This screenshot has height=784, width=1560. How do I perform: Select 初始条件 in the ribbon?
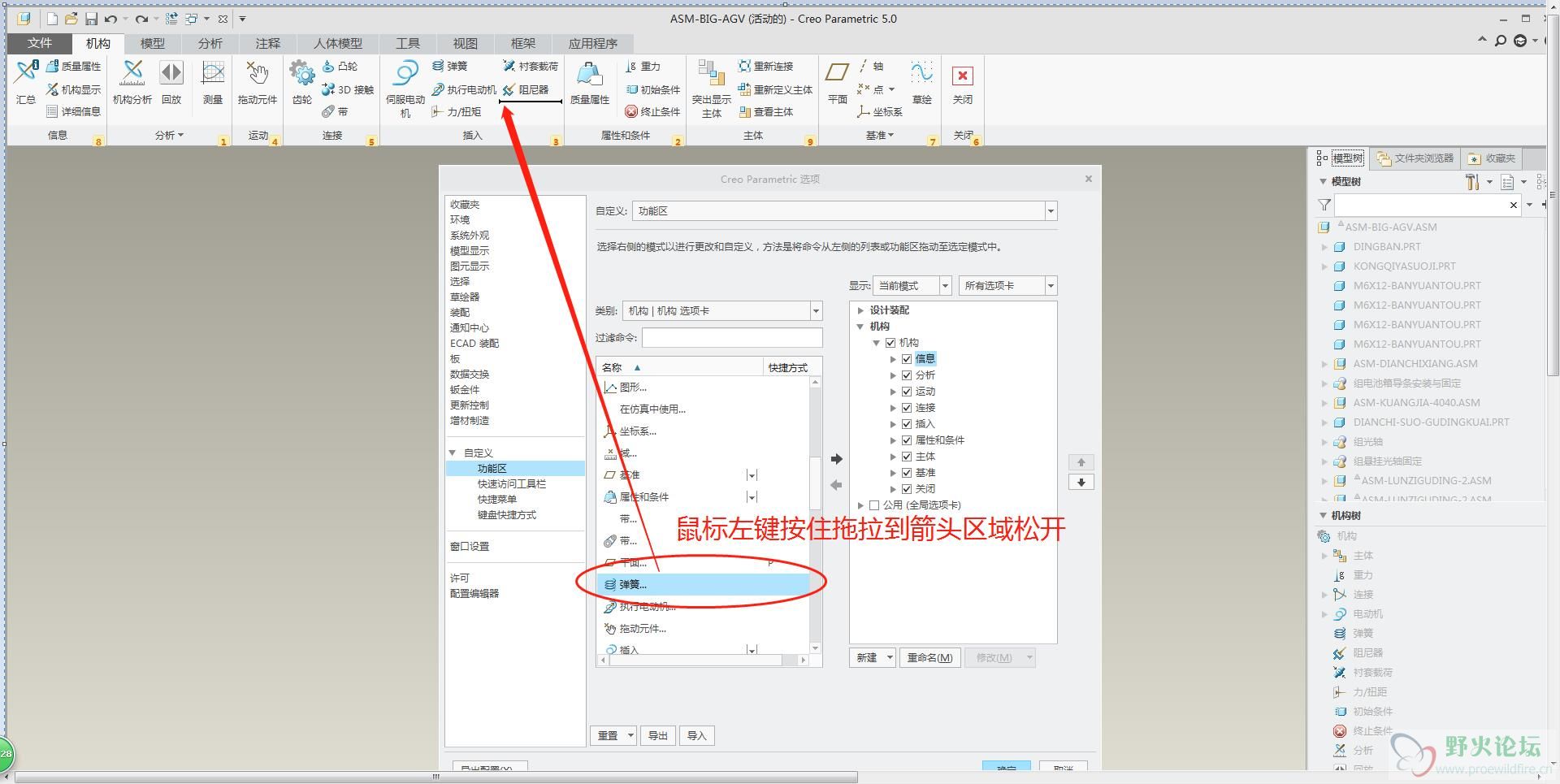point(652,89)
